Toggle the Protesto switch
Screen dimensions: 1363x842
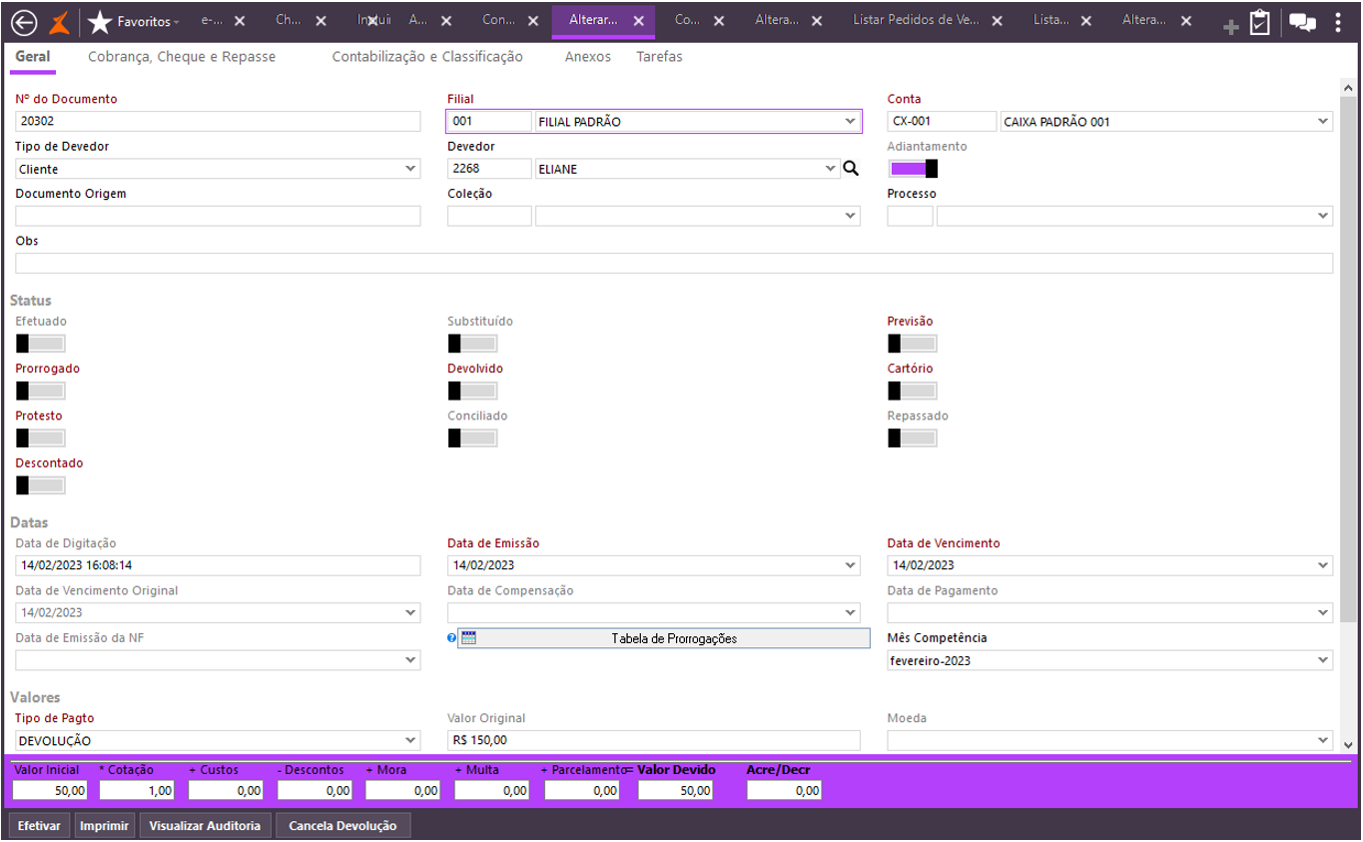41,437
